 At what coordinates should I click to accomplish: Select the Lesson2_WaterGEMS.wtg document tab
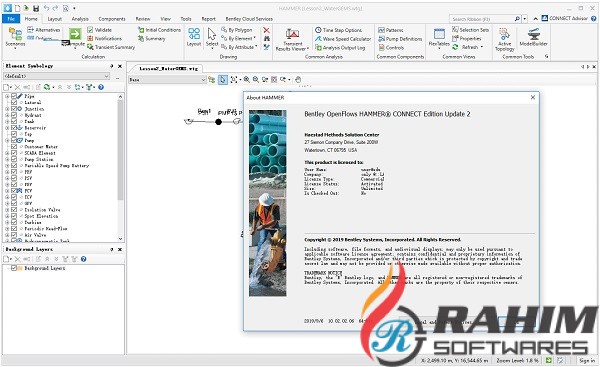click(168, 69)
